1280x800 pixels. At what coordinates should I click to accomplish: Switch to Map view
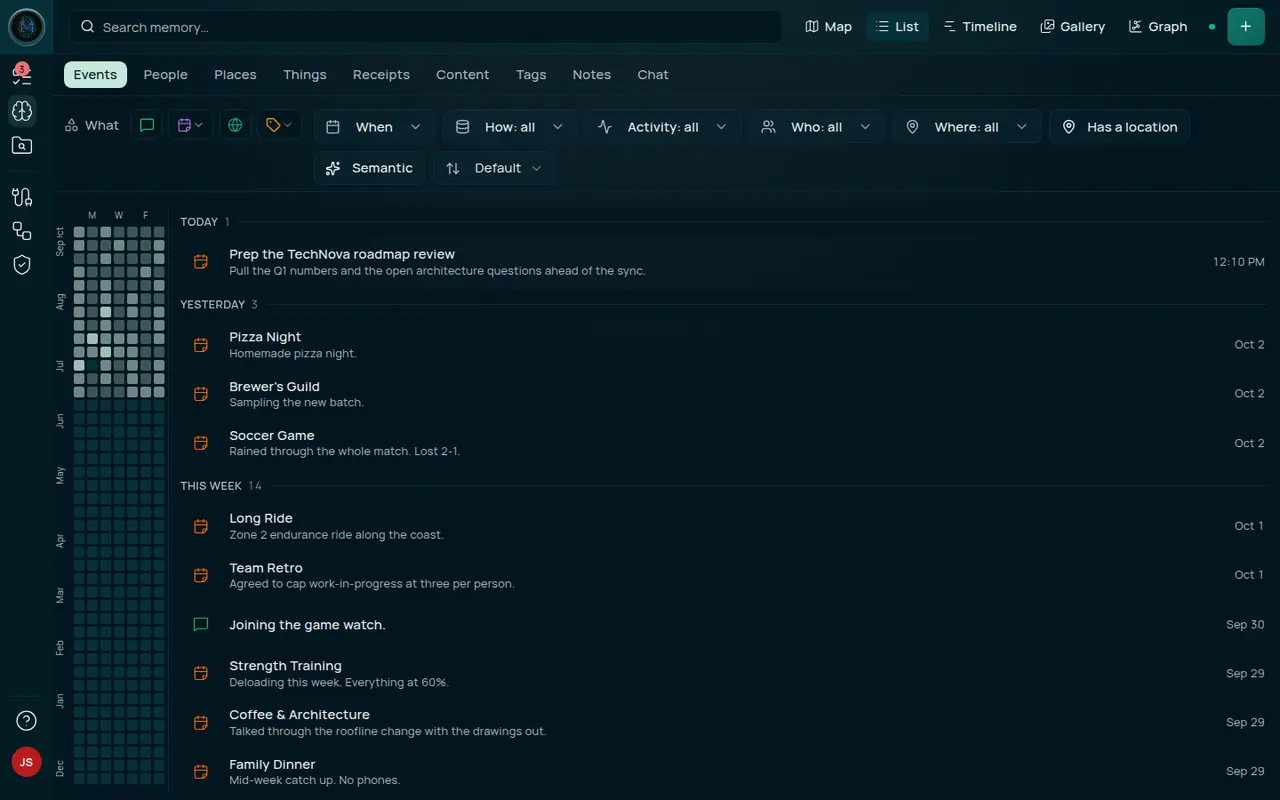pos(829,27)
